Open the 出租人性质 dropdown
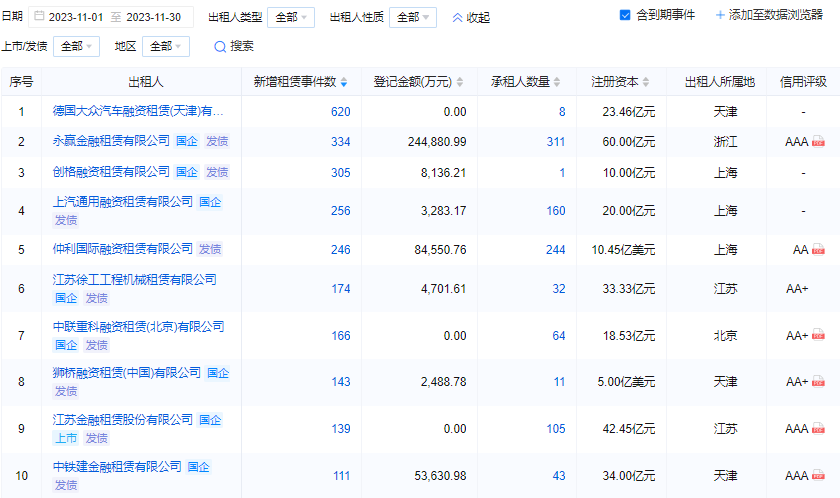Screen dimensions: 840x498 tap(412, 18)
